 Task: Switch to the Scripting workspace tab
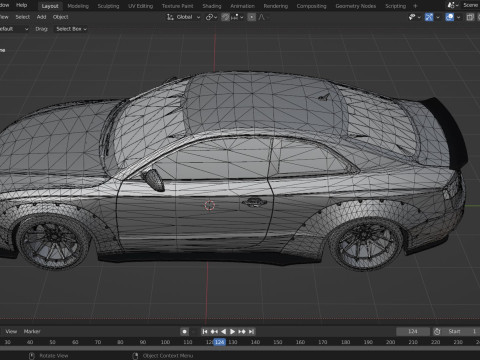395,6
